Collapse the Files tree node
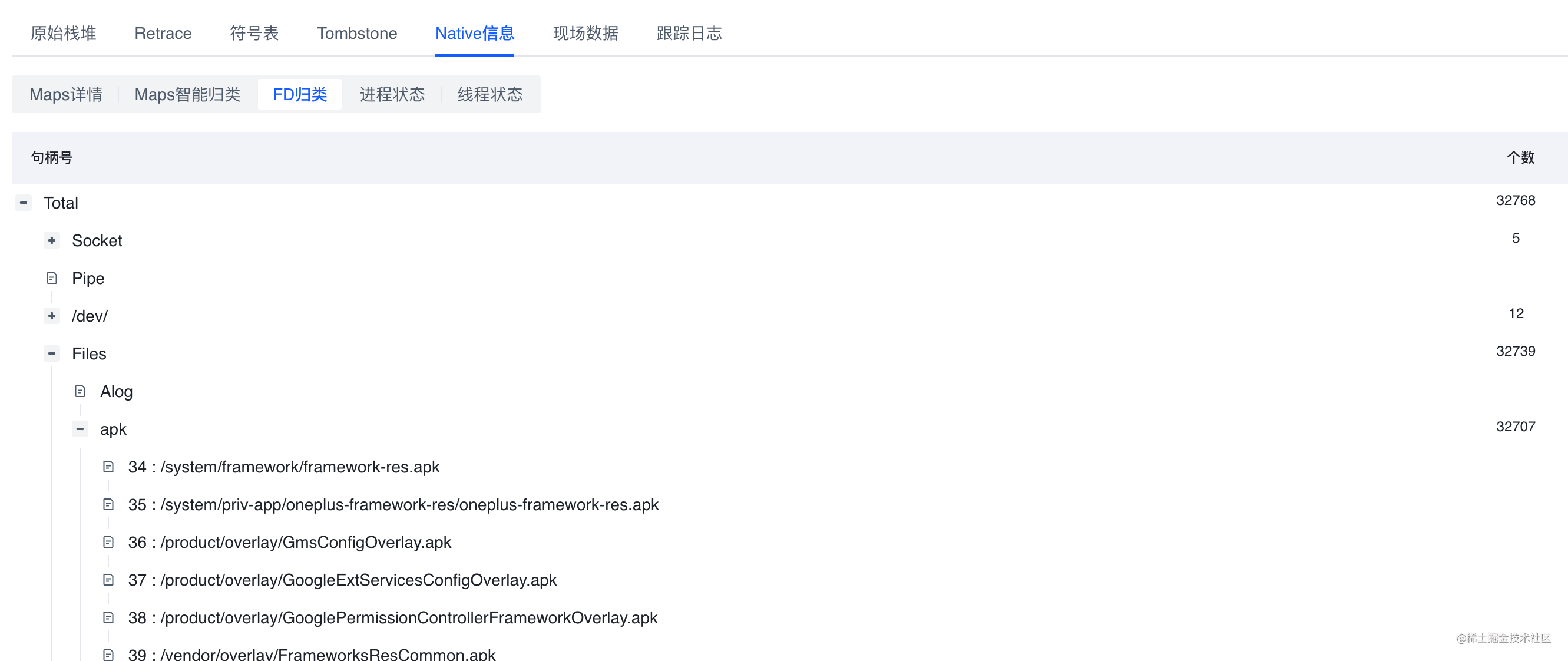1568x661 pixels. pyautogui.click(x=52, y=353)
